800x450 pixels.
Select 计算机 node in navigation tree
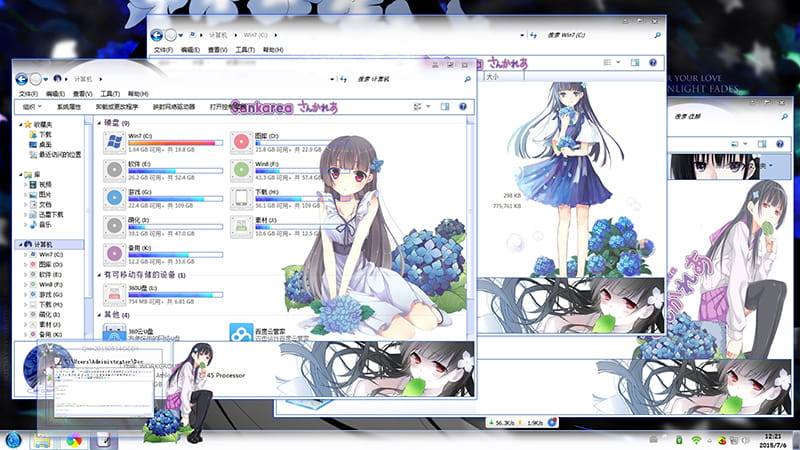pos(49,244)
